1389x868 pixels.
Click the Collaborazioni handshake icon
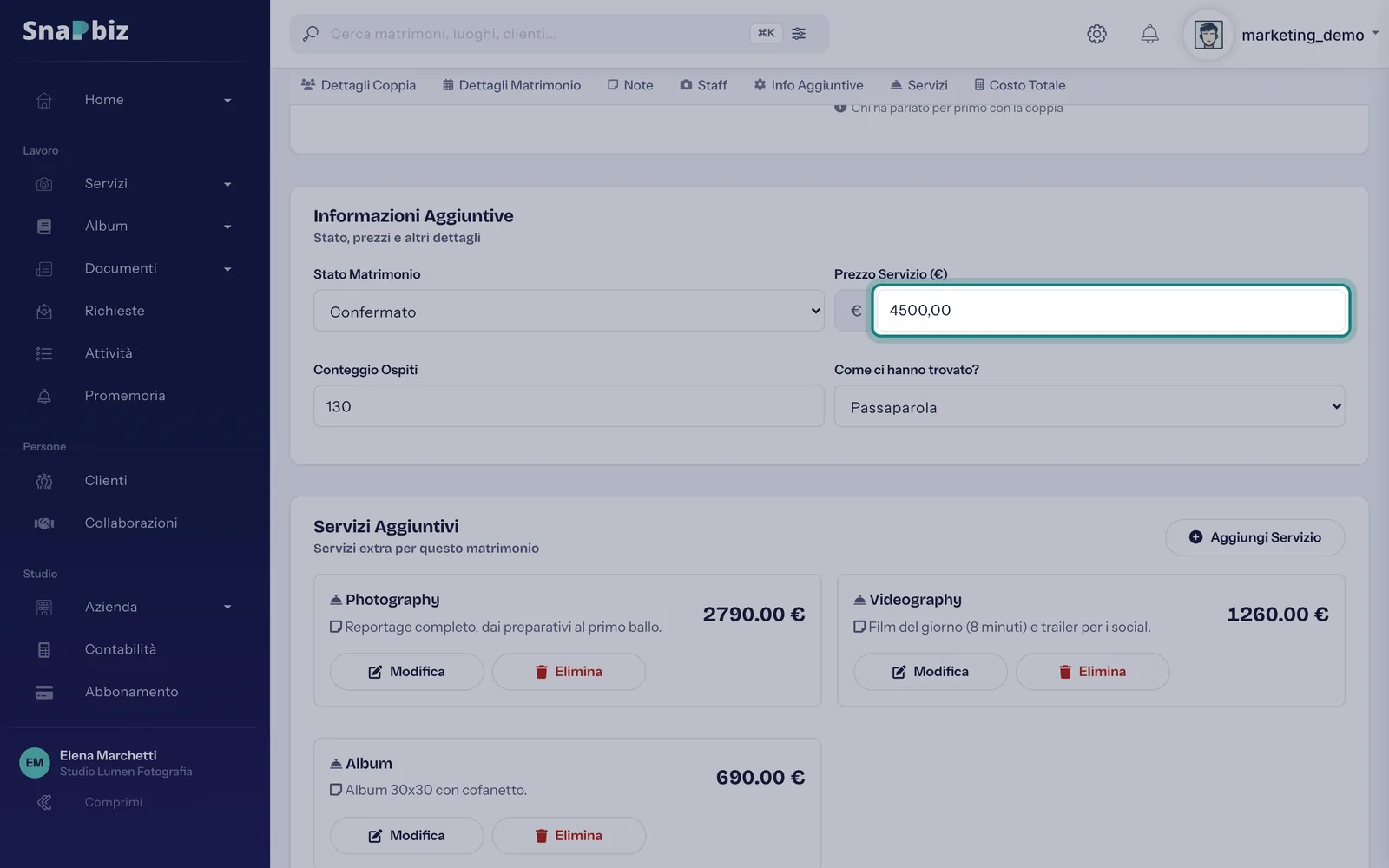pos(44,523)
